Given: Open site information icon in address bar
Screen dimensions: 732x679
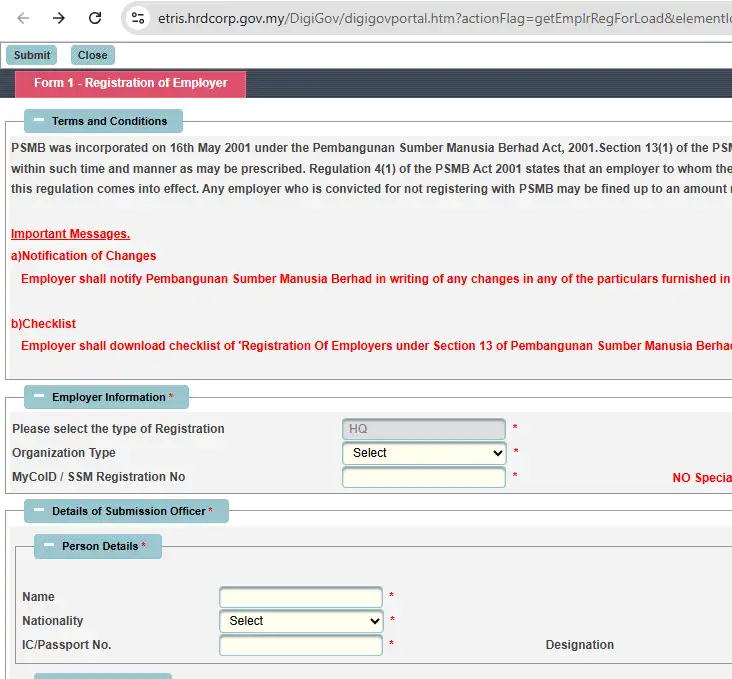Looking at the screenshot, I should (x=138, y=18).
